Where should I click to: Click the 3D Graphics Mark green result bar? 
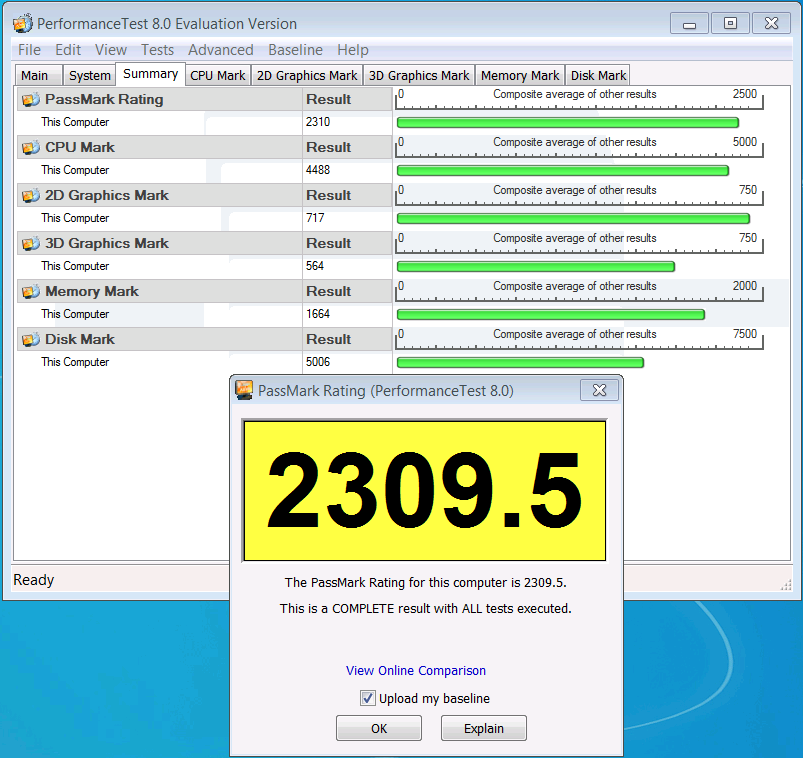tap(536, 266)
